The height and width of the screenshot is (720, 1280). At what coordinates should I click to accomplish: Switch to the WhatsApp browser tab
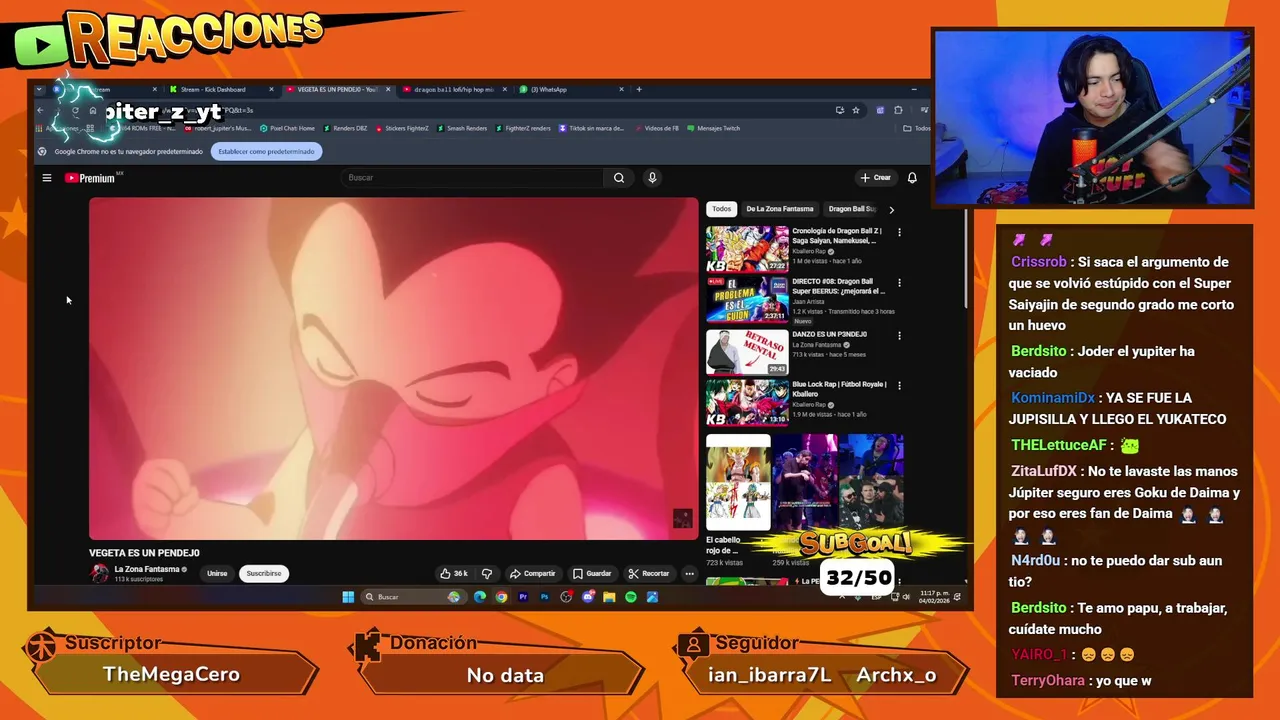[570, 89]
